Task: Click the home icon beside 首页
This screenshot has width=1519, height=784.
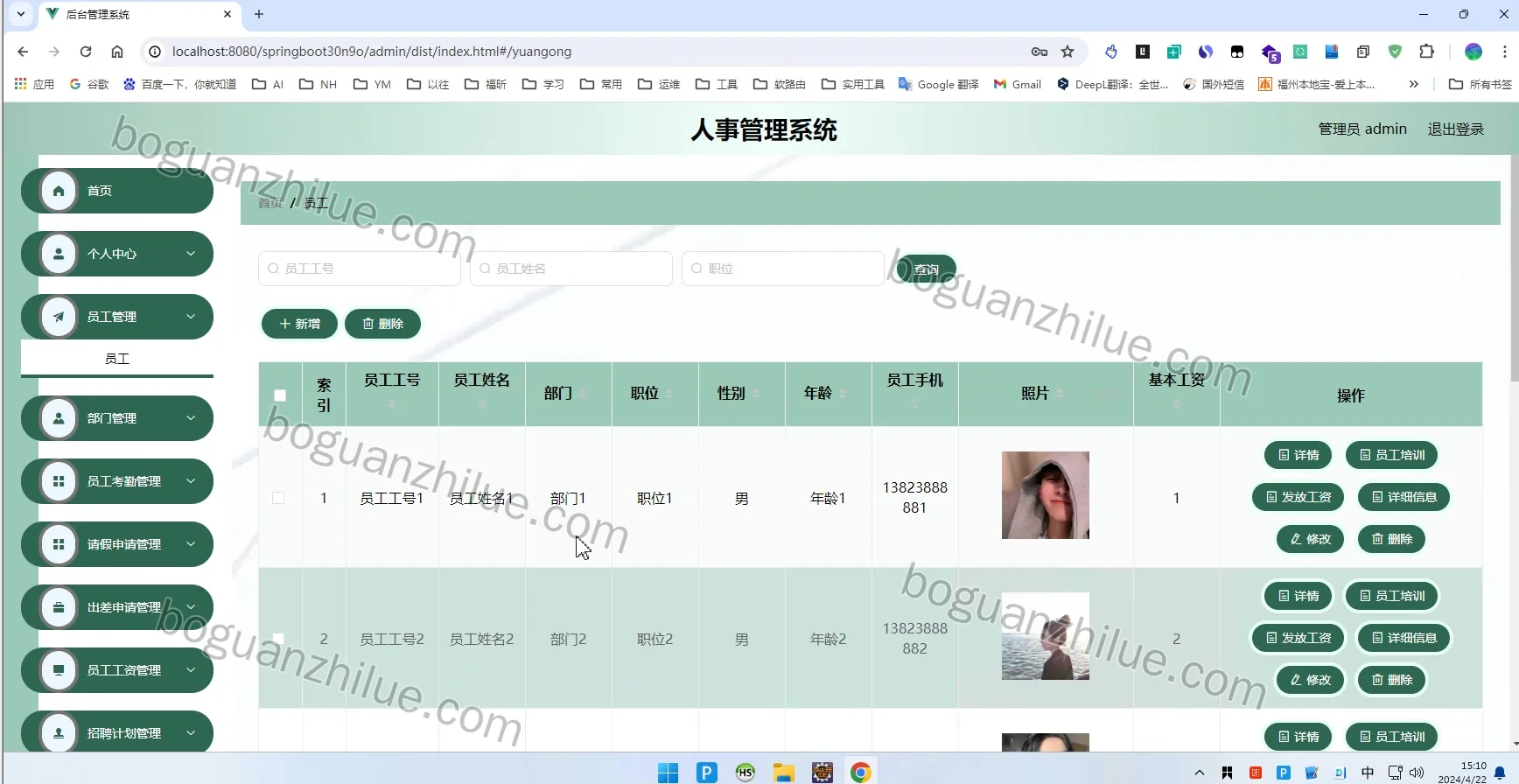Action: (x=59, y=191)
